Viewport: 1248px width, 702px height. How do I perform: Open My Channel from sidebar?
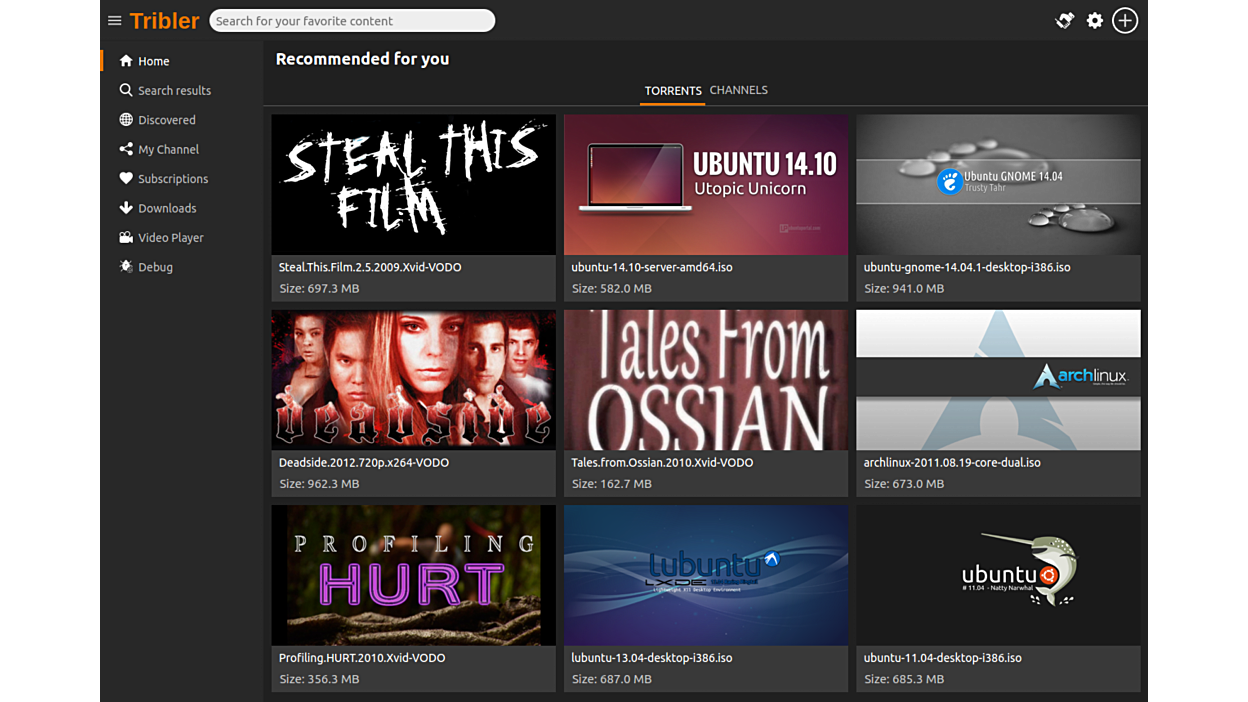pyautogui.click(x=168, y=149)
